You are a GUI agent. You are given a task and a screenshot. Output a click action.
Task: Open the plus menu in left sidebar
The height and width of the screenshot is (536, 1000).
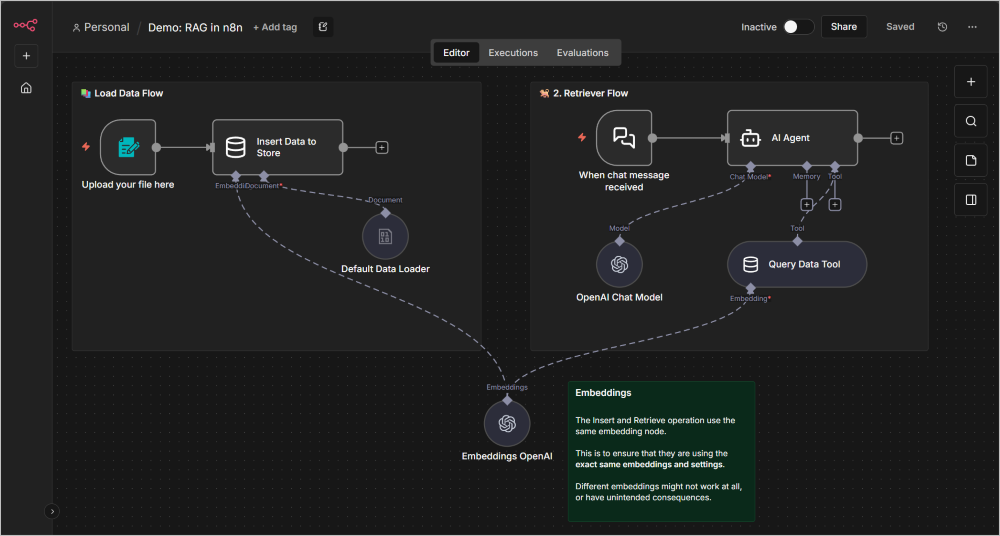point(26,56)
